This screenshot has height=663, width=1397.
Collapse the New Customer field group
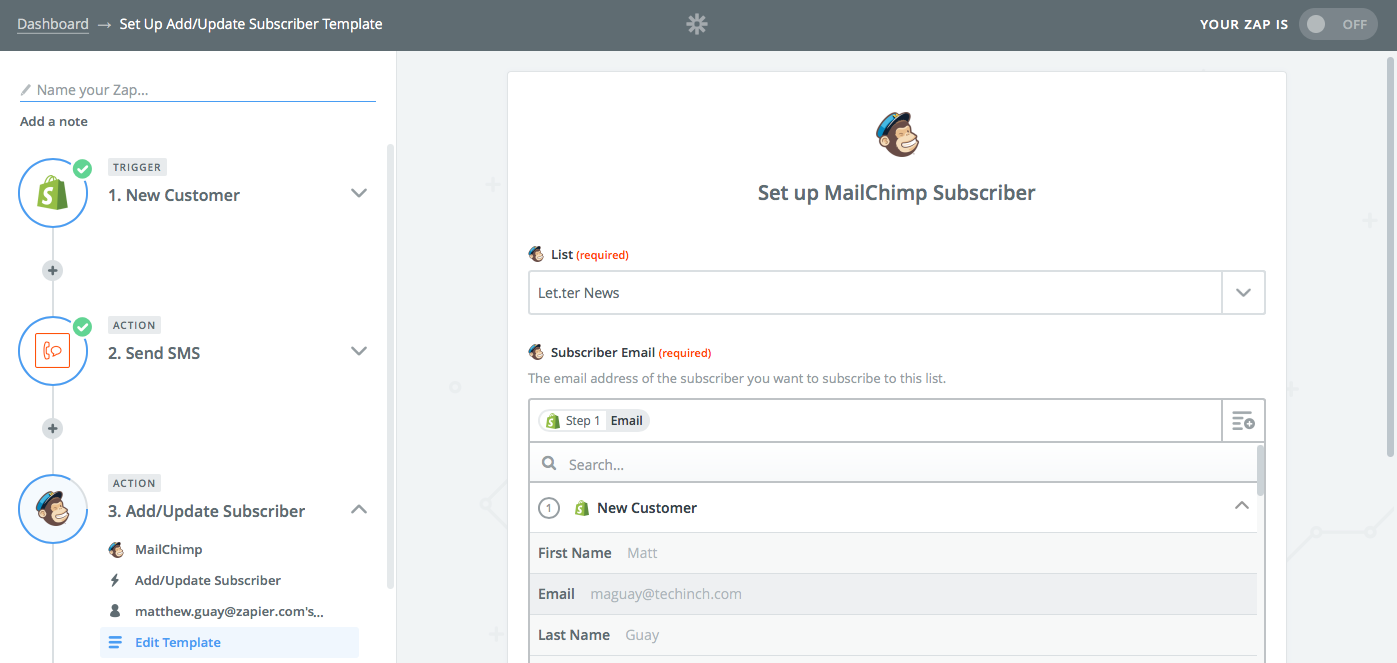click(1241, 507)
